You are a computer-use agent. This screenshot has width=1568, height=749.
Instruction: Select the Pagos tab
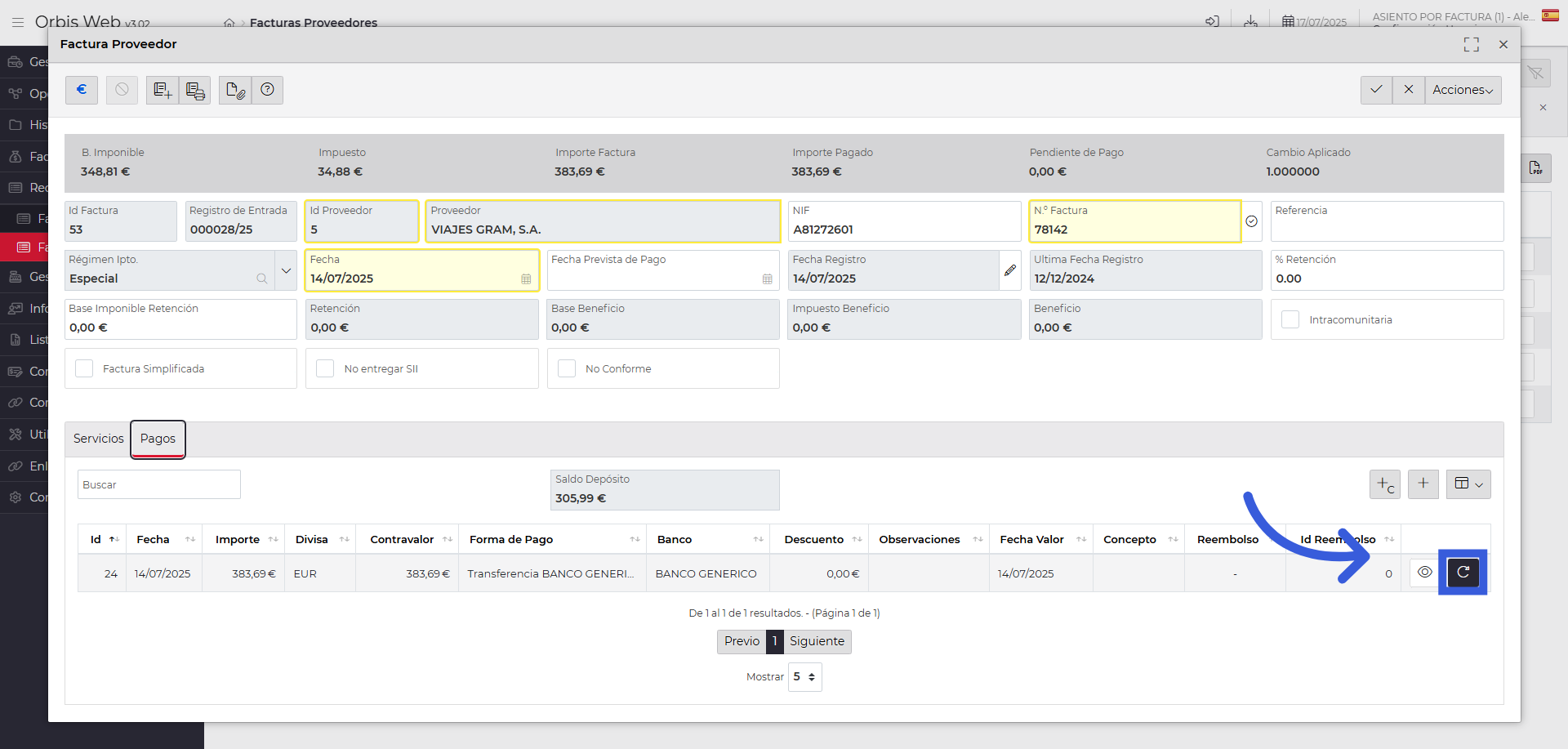point(158,439)
